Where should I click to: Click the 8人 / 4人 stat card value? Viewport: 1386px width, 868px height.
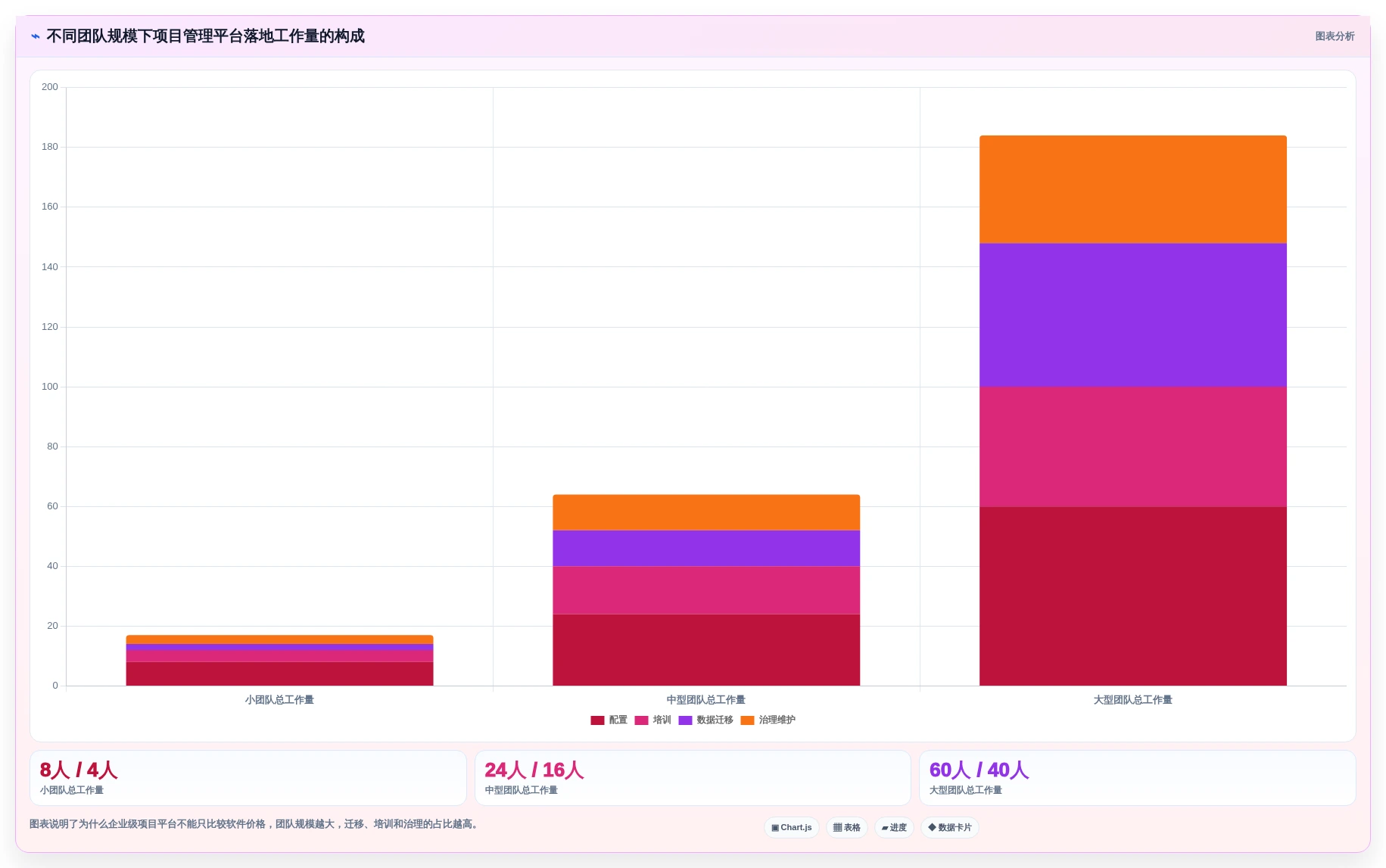pyautogui.click(x=79, y=770)
